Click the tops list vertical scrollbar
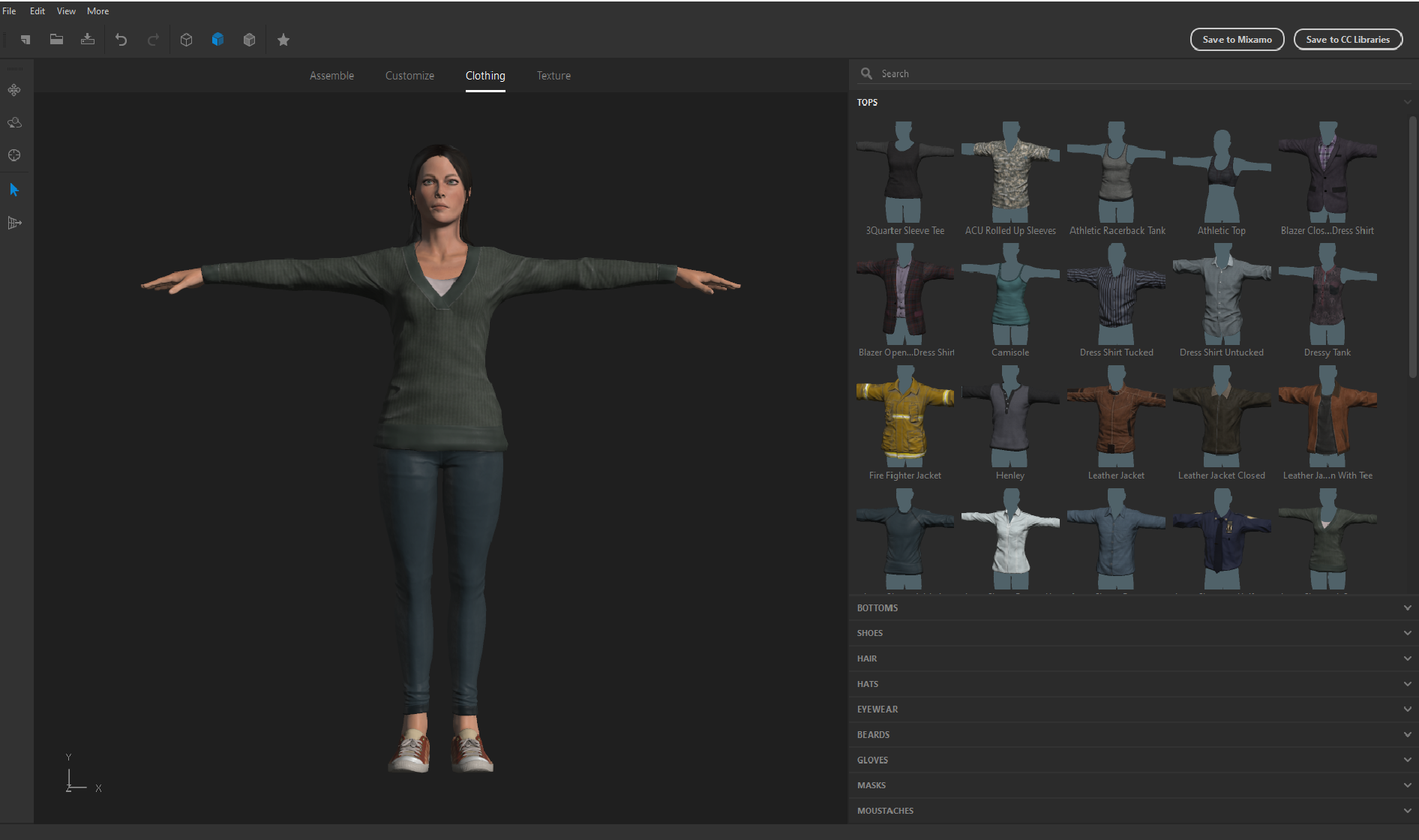The width and height of the screenshot is (1419, 840). 1413,246
